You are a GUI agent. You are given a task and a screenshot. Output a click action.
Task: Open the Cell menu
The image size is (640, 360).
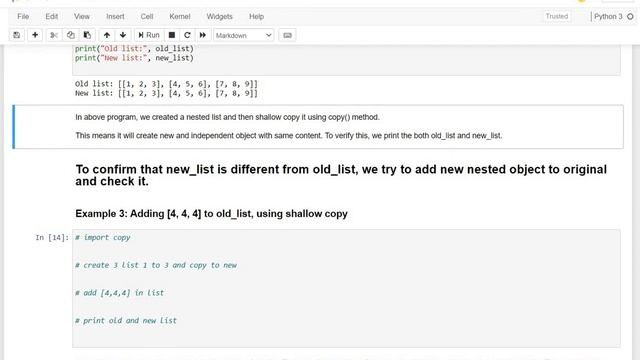coord(147,16)
